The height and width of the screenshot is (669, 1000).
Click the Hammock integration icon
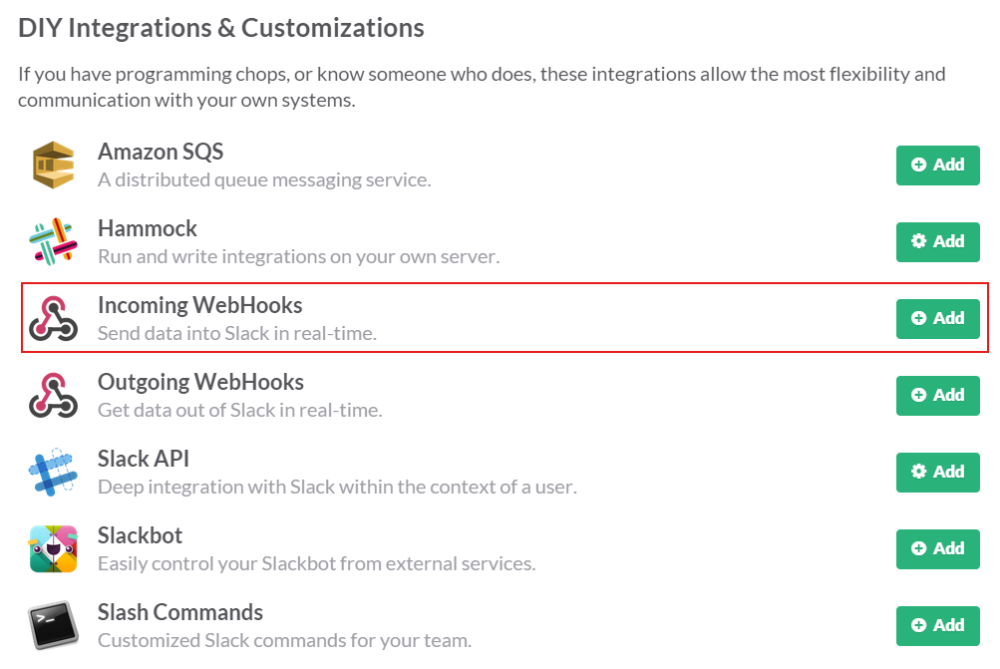[x=53, y=241]
